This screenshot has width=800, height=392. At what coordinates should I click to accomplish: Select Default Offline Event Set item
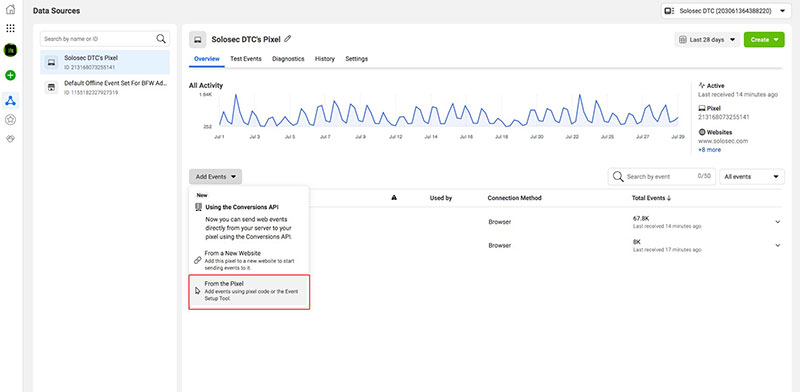point(105,88)
